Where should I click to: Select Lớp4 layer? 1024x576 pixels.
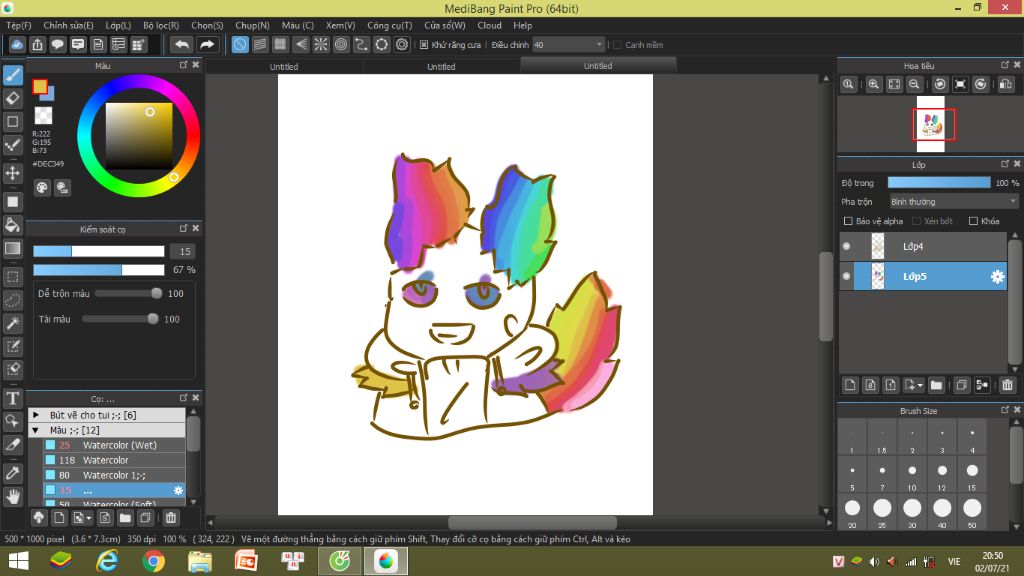click(923, 246)
